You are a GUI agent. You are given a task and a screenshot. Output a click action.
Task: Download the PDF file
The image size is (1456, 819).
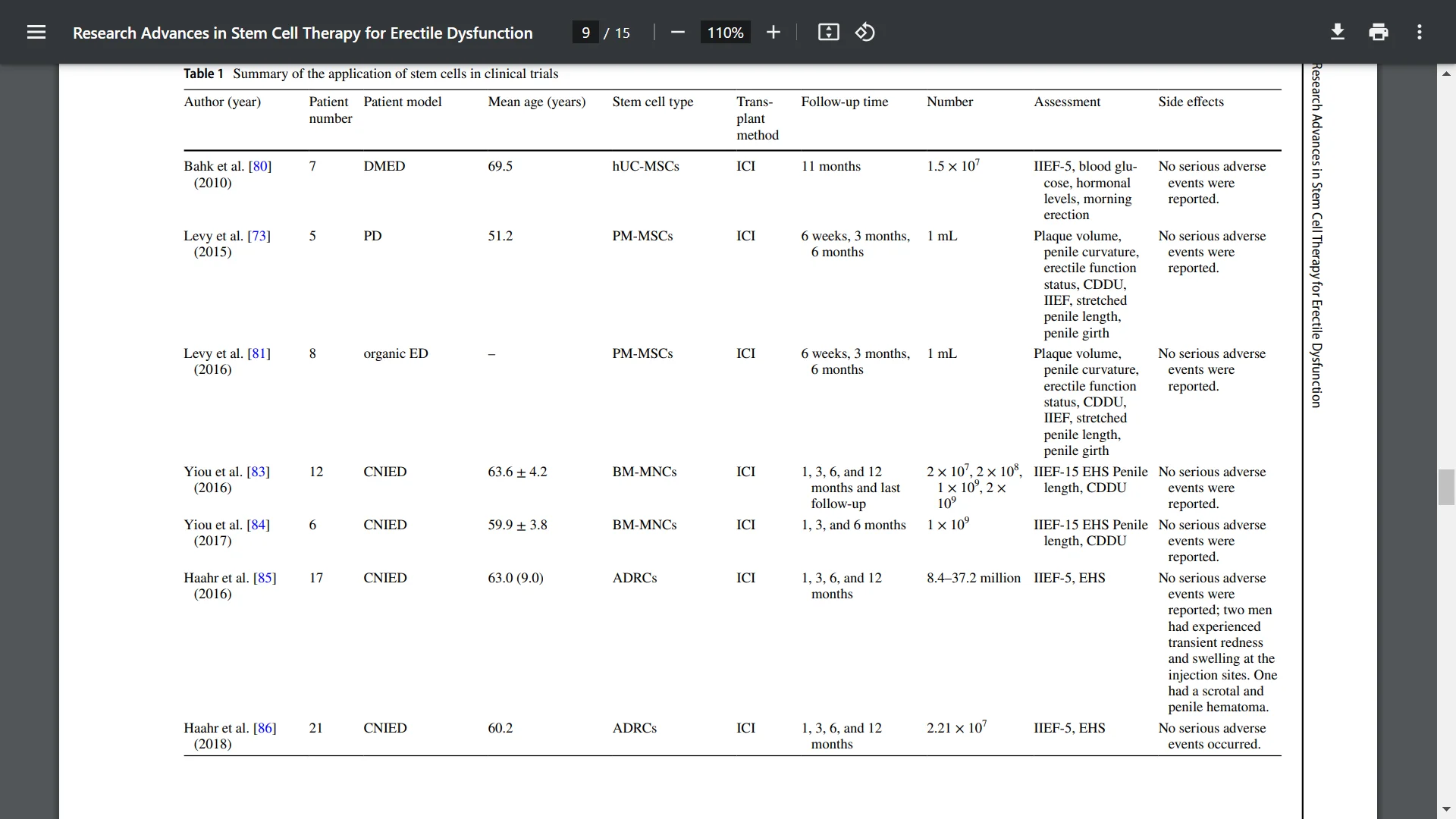click(x=1338, y=32)
